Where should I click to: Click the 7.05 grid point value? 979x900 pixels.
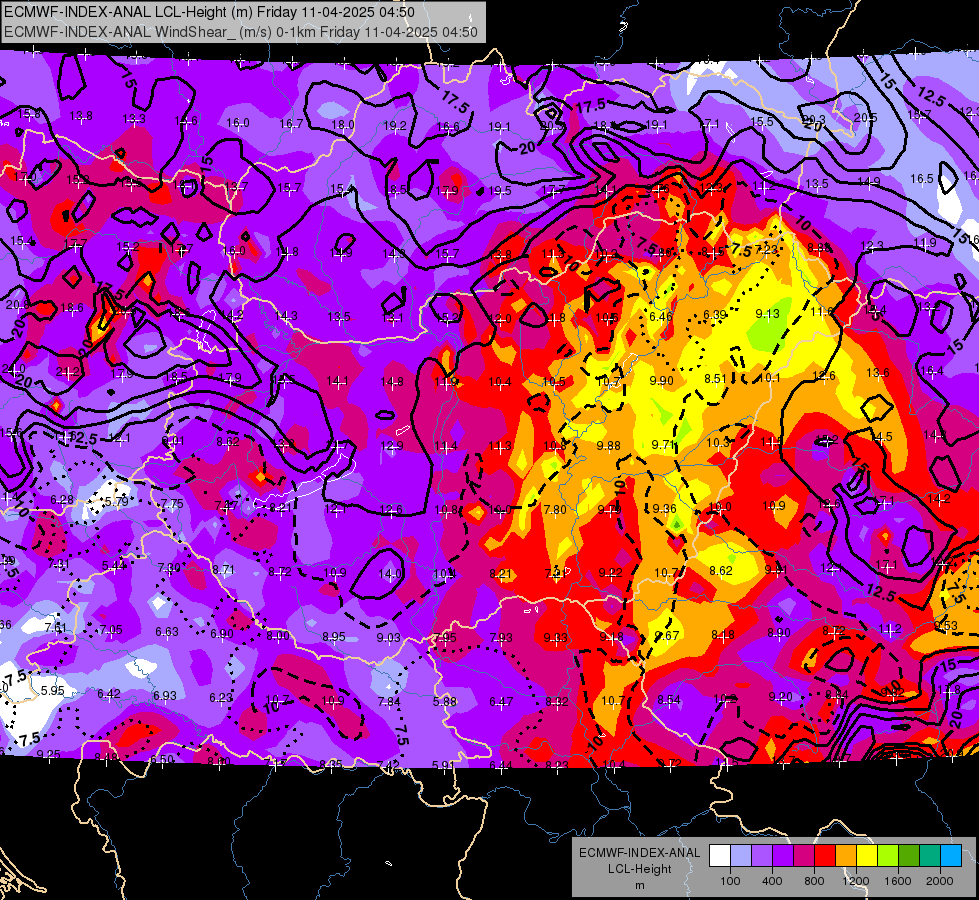click(x=111, y=630)
